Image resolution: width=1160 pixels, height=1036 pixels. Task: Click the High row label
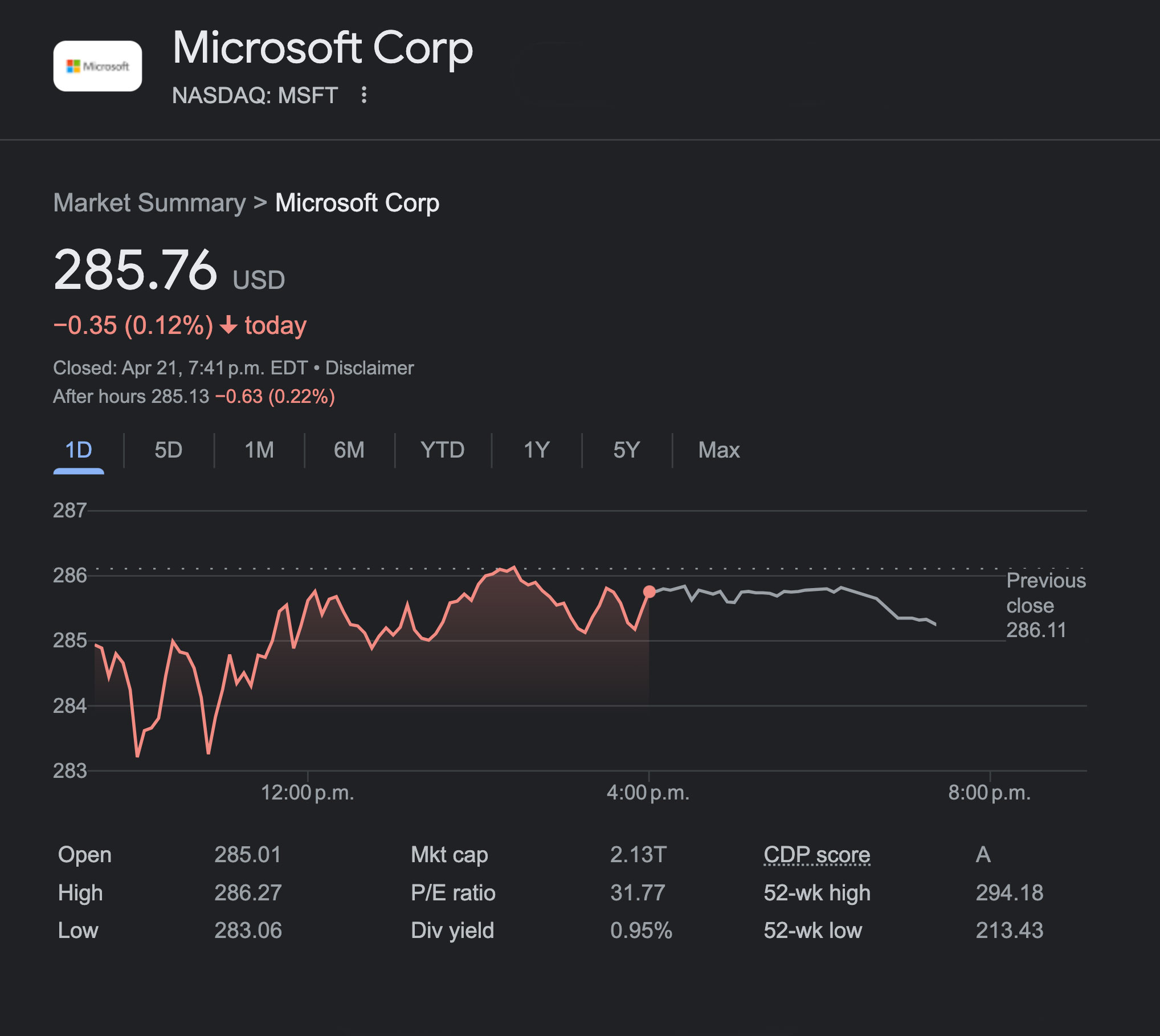pyautogui.click(x=80, y=893)
